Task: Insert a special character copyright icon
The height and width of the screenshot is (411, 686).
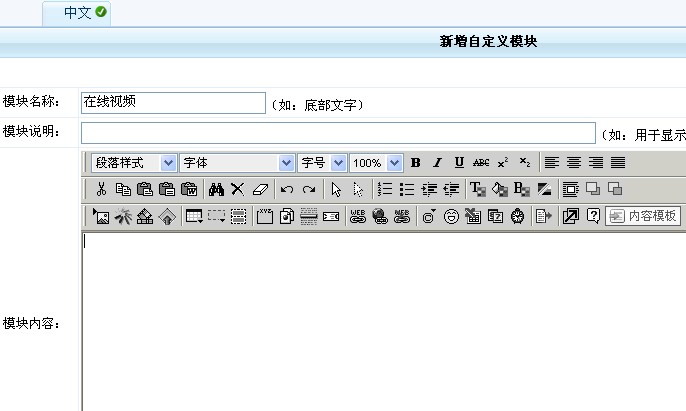Action: tap(429, 216)
